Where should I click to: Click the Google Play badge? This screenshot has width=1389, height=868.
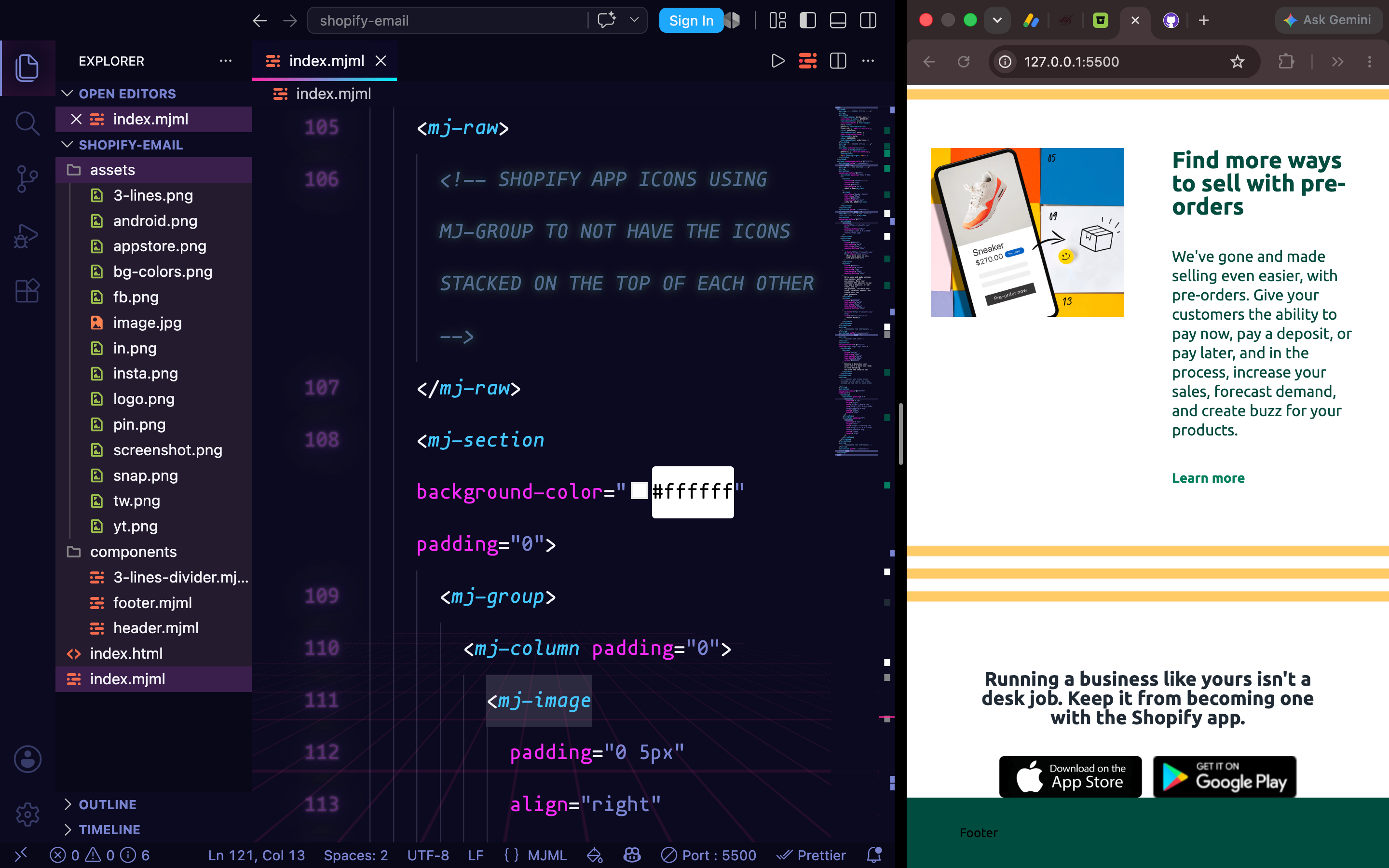coord(1224,776)
